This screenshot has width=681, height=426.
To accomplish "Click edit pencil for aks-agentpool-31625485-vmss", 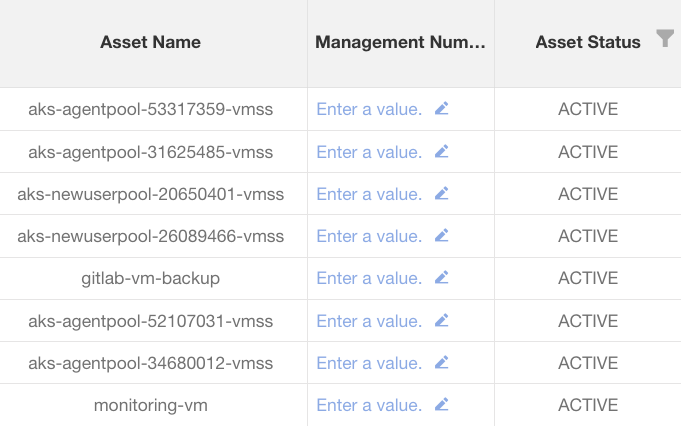I will 442,152.
